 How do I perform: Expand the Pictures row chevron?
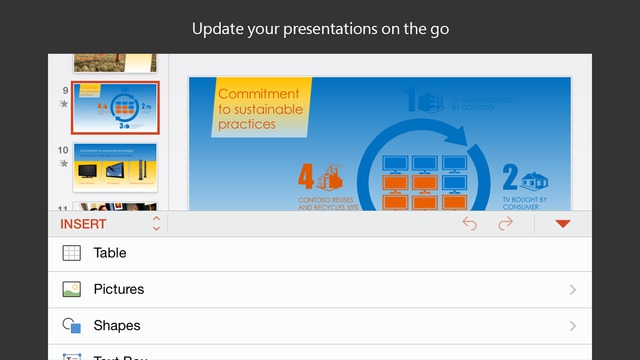click(573, 290)
